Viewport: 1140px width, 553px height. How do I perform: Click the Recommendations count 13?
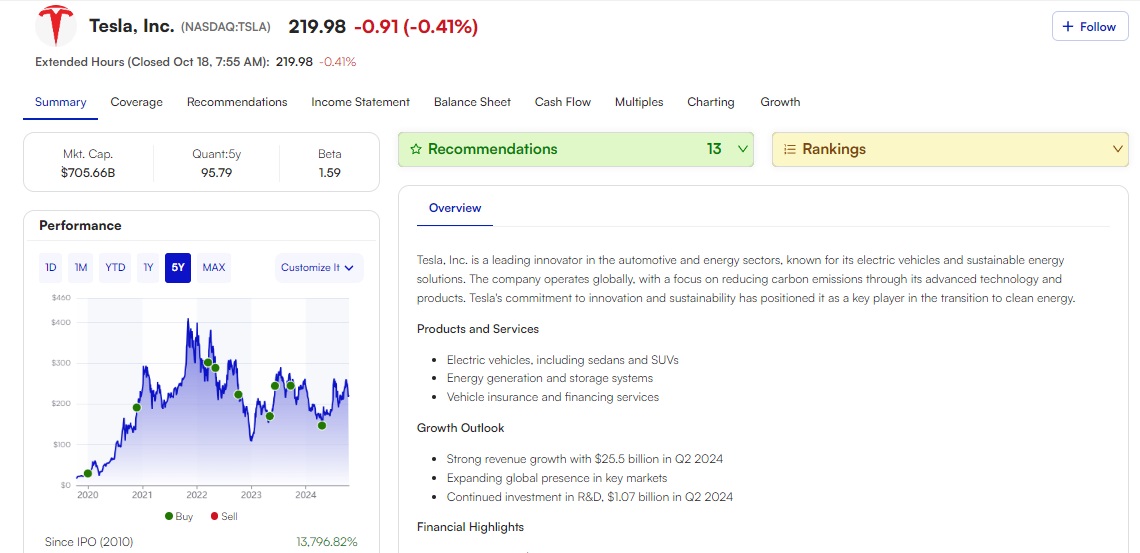click(x=714, y=149)
